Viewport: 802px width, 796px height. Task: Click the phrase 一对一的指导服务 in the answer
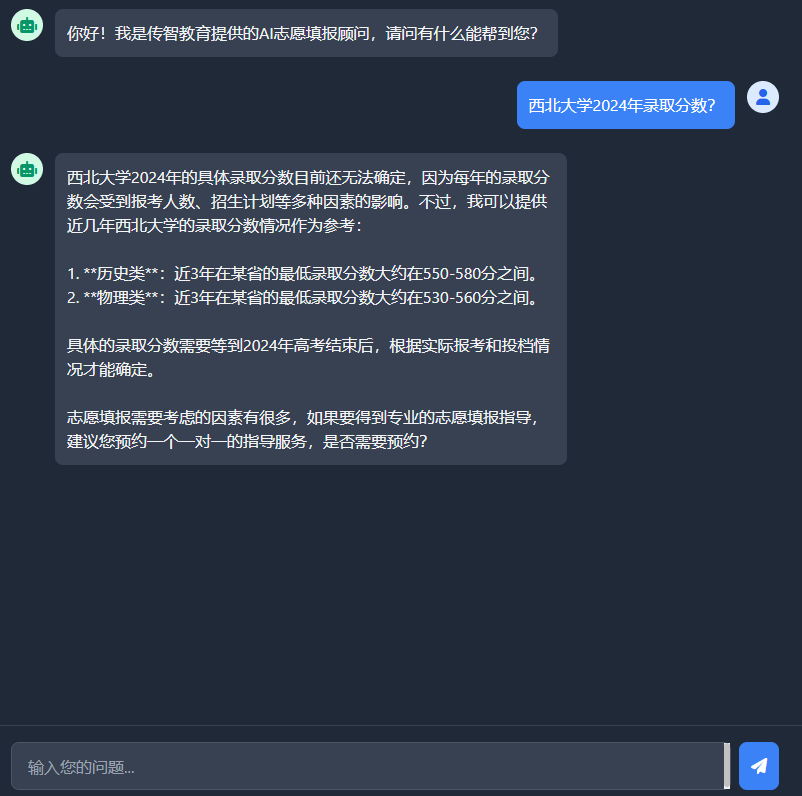click(241, 441)
